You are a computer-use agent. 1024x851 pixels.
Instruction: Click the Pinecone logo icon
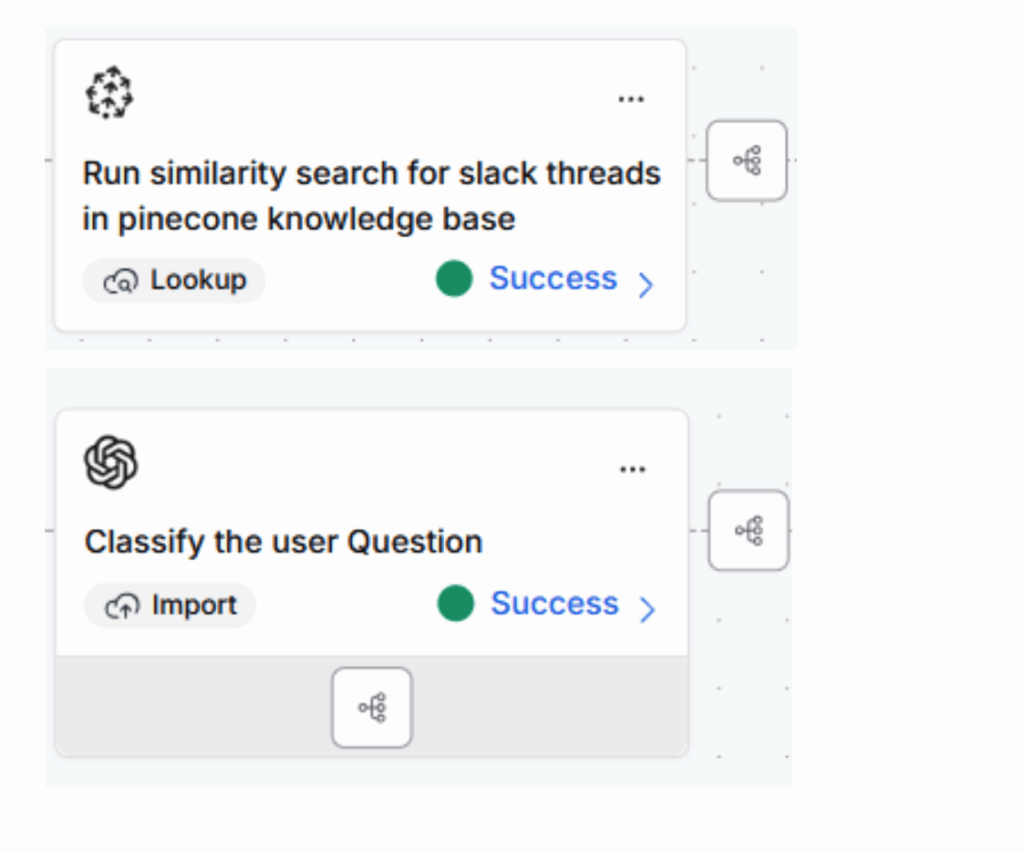tap(109, 93)
